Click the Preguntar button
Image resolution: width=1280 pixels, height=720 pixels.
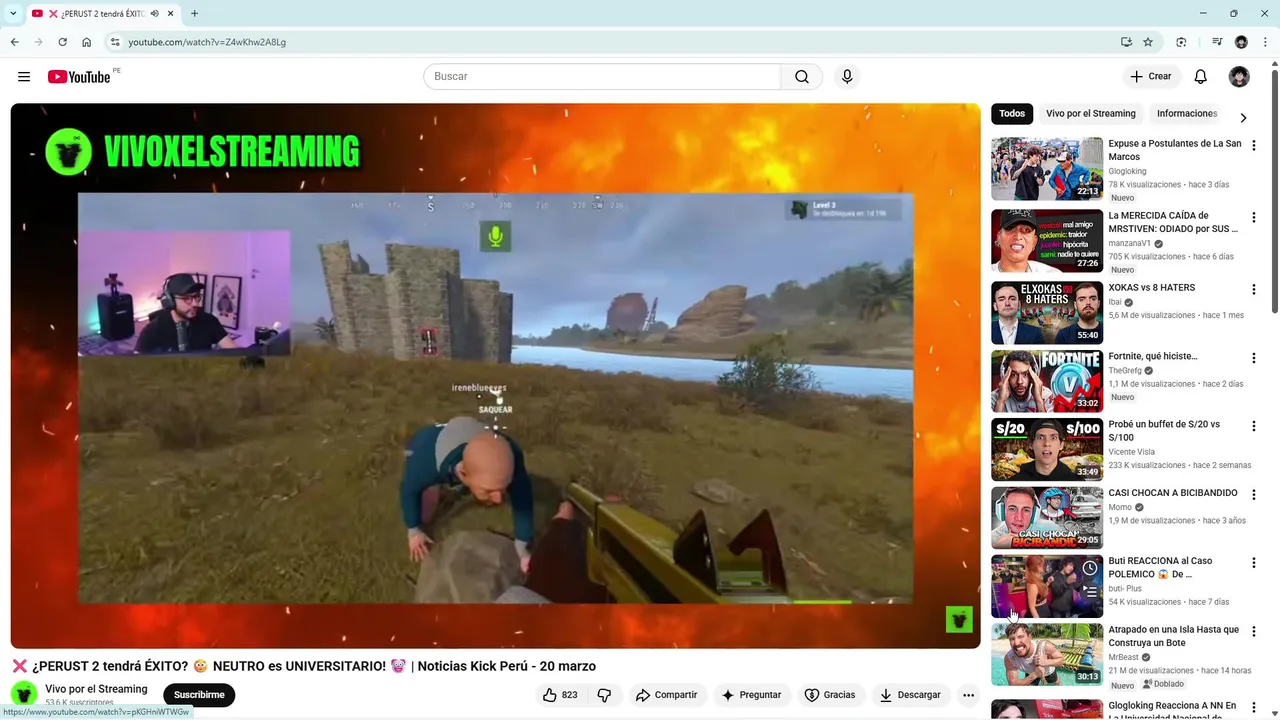coord(751,695)
